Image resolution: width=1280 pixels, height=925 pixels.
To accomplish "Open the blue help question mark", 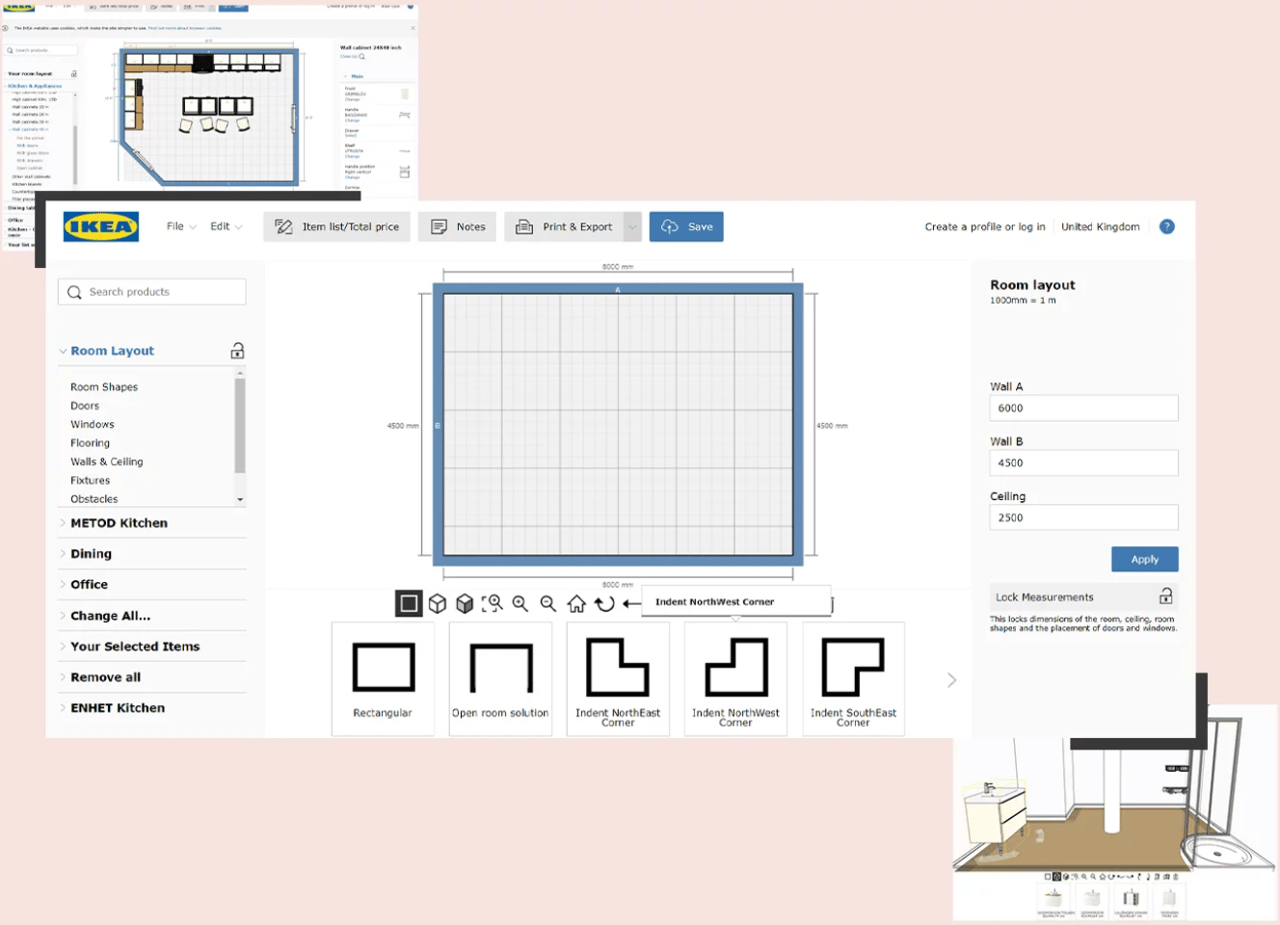I will [1166, 227].
